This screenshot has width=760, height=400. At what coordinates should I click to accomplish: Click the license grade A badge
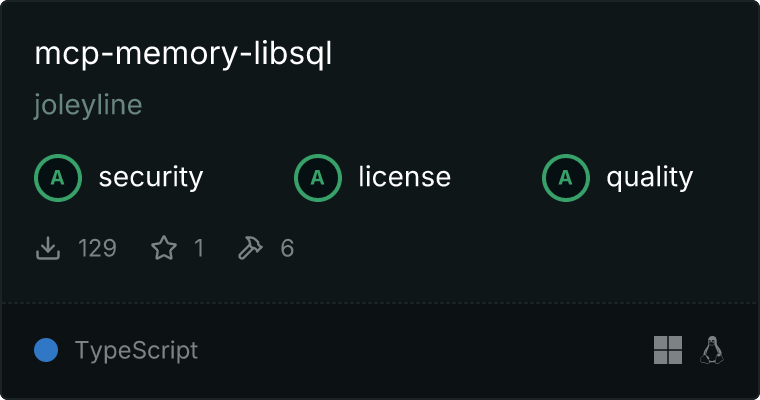[x=317, y=178]
